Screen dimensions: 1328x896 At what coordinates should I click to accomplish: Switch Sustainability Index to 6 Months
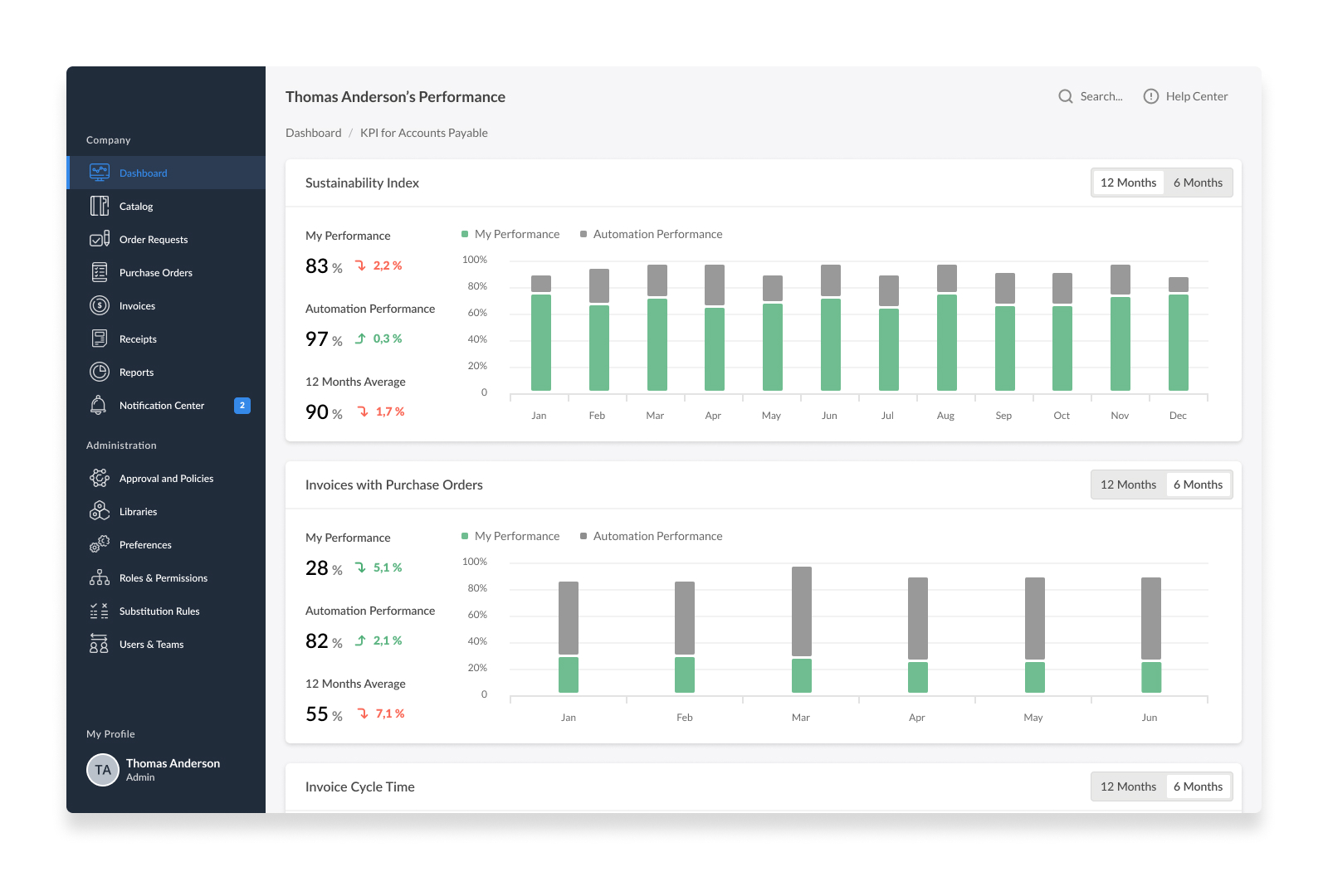coord(1198,183)
